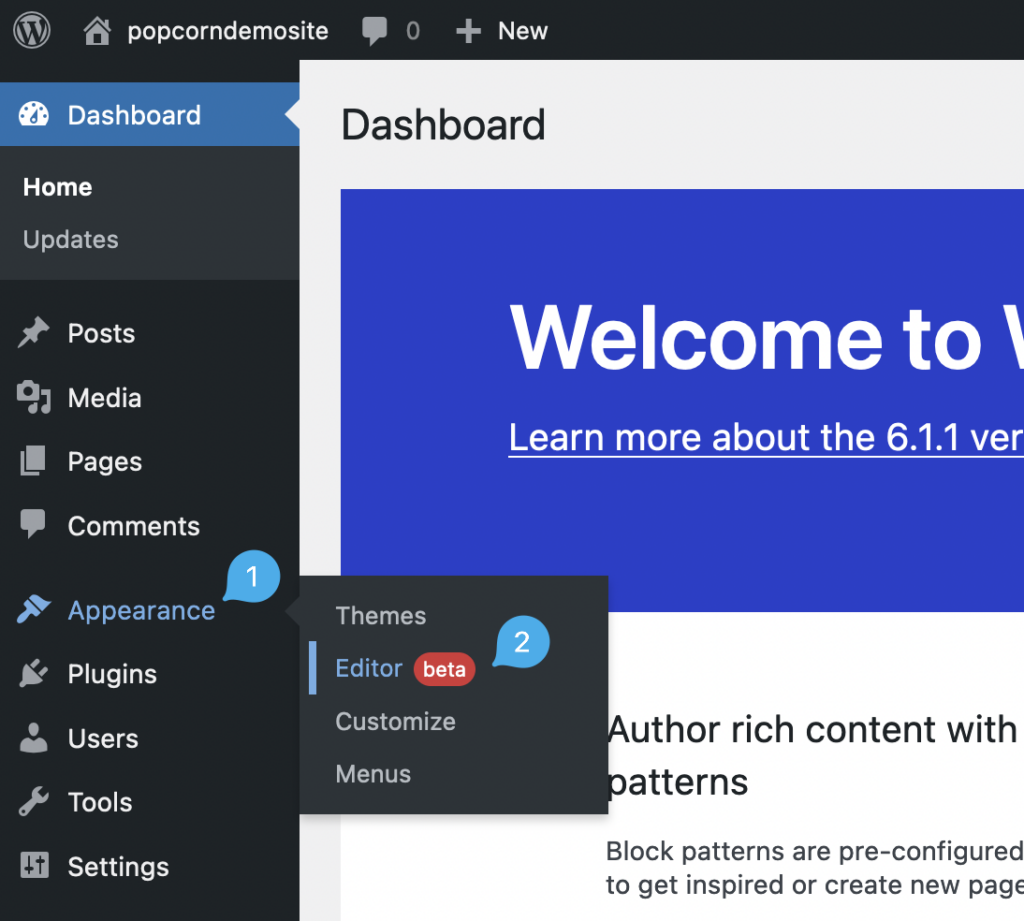Open the Settings menu item
This screenshot has width=1024, height=921.
coord(118,867)
